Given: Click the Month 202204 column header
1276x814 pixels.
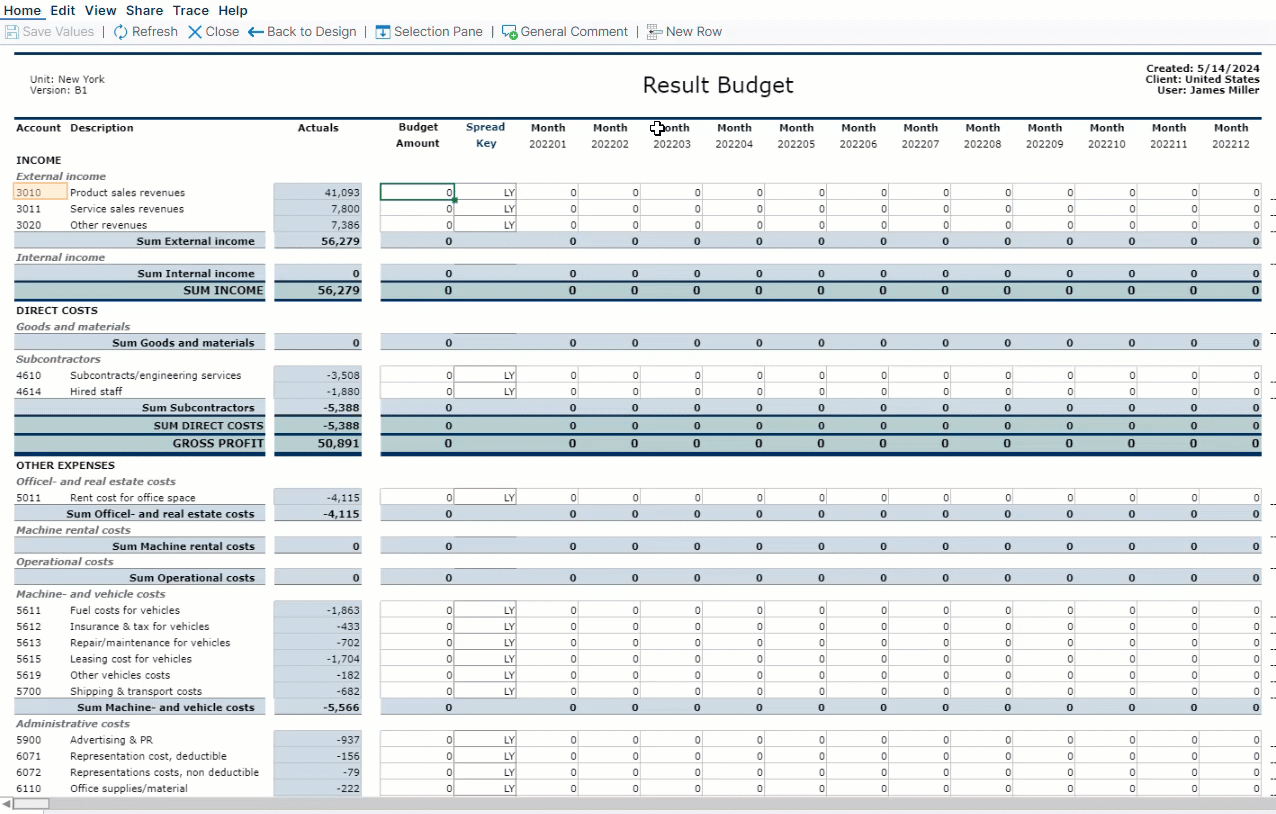Looking at the screenshot, I should point(734,136).
